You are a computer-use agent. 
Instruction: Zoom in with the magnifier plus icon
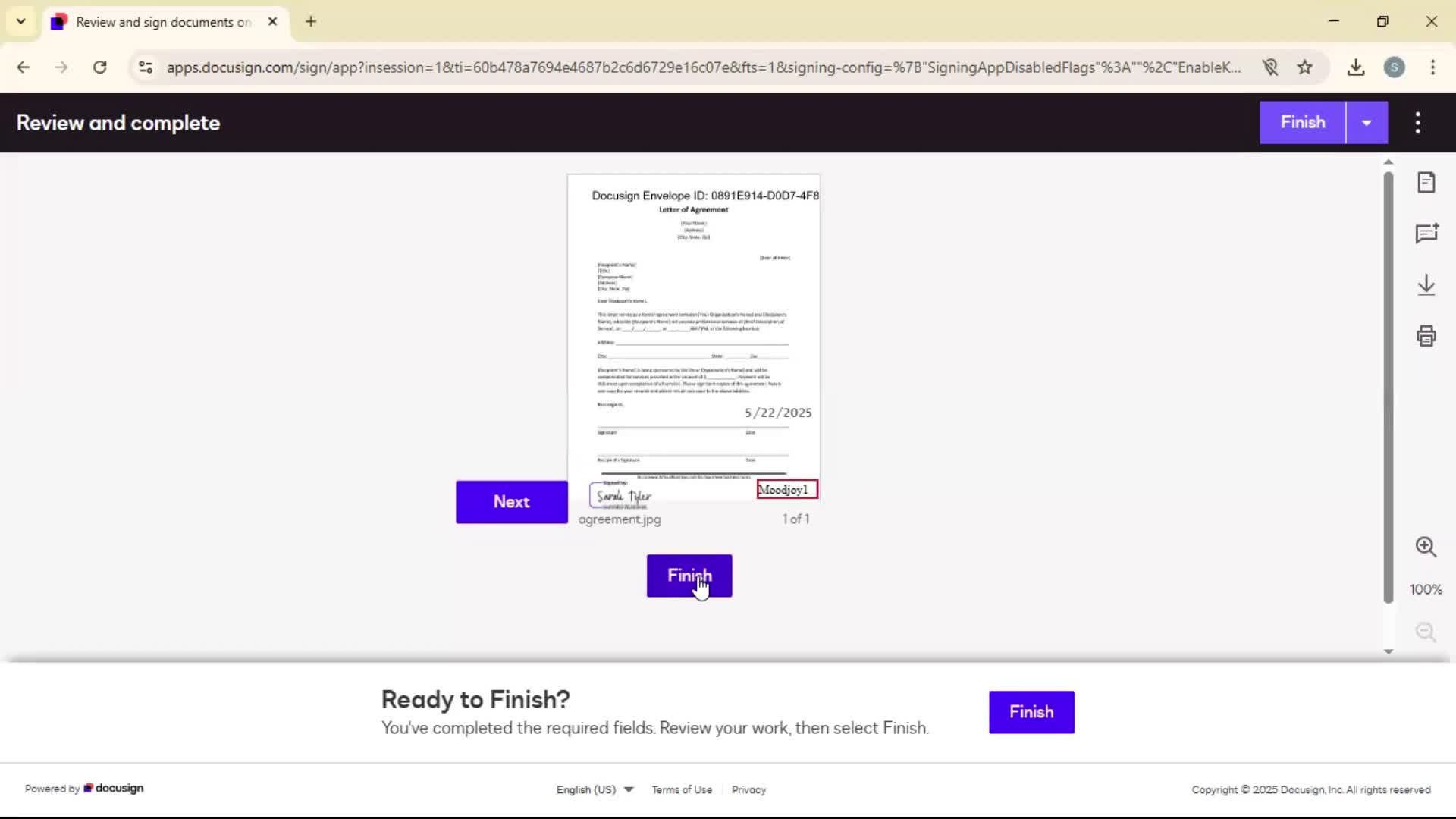pyautogui.click(x=1426, y=547)
